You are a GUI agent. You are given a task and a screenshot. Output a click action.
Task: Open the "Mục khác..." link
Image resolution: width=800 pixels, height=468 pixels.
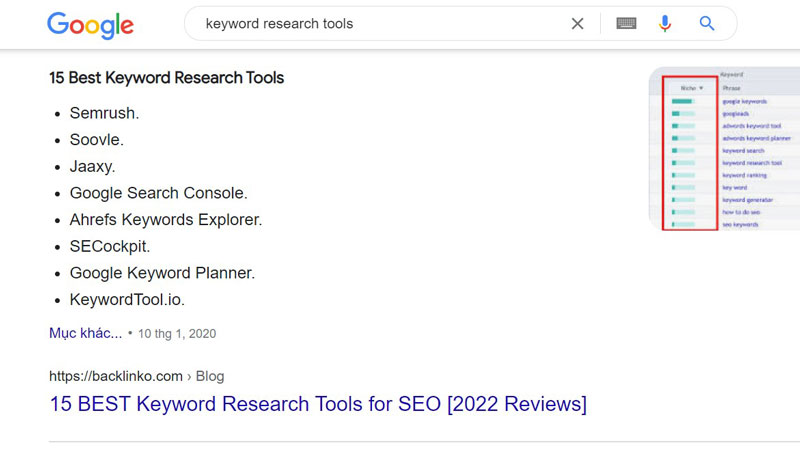pos(85,333)
